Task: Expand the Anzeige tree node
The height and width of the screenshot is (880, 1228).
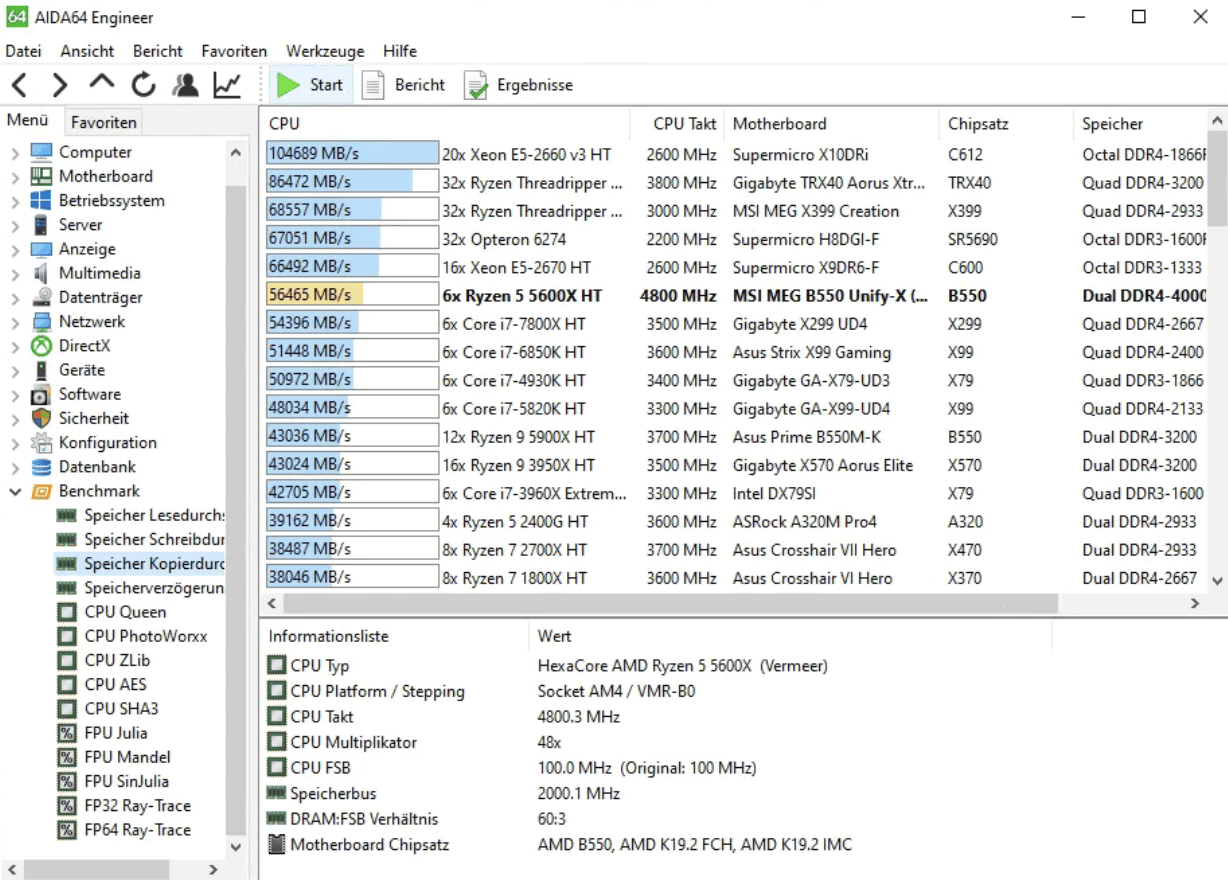Action: point(15,249)
